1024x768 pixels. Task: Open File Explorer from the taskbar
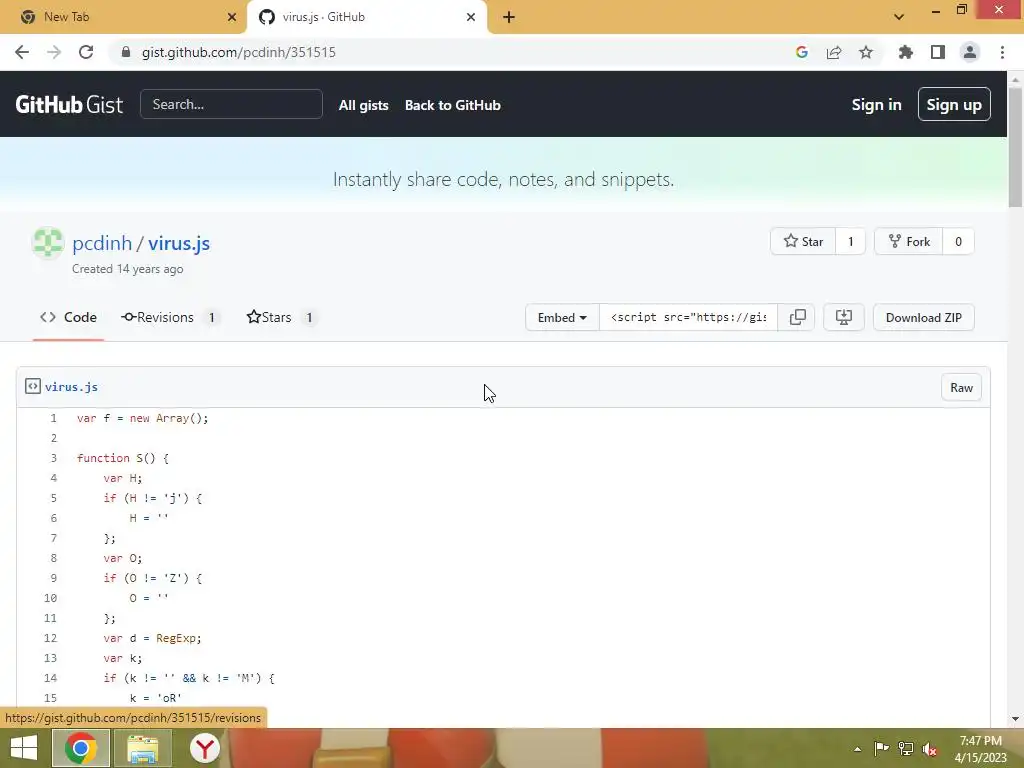pyautogui.click(x=142, y=748)
